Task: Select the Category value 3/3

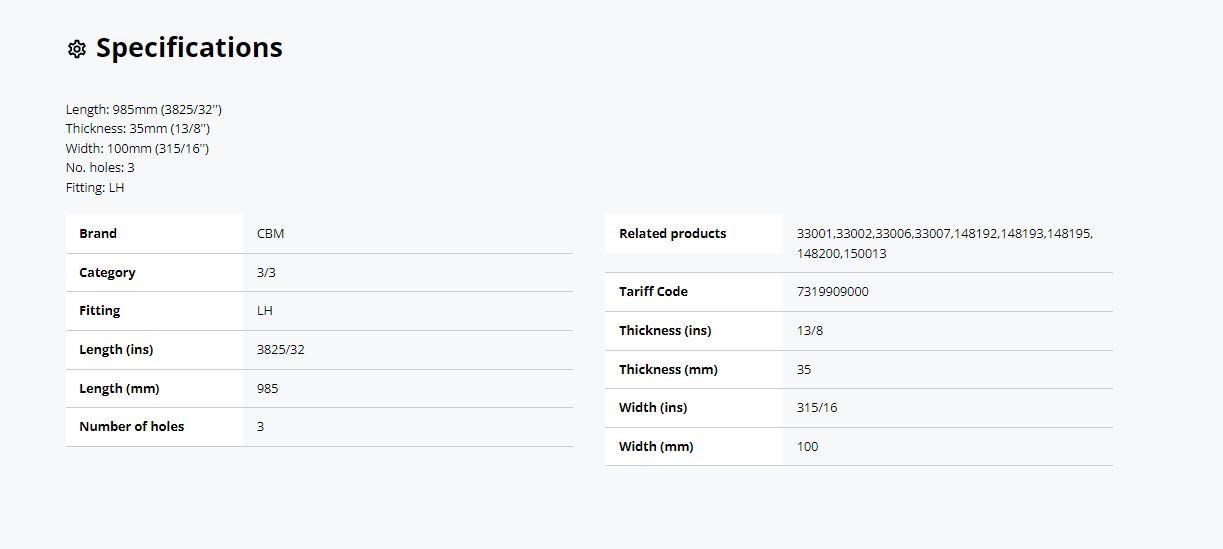Action: (x=266, y=272)
